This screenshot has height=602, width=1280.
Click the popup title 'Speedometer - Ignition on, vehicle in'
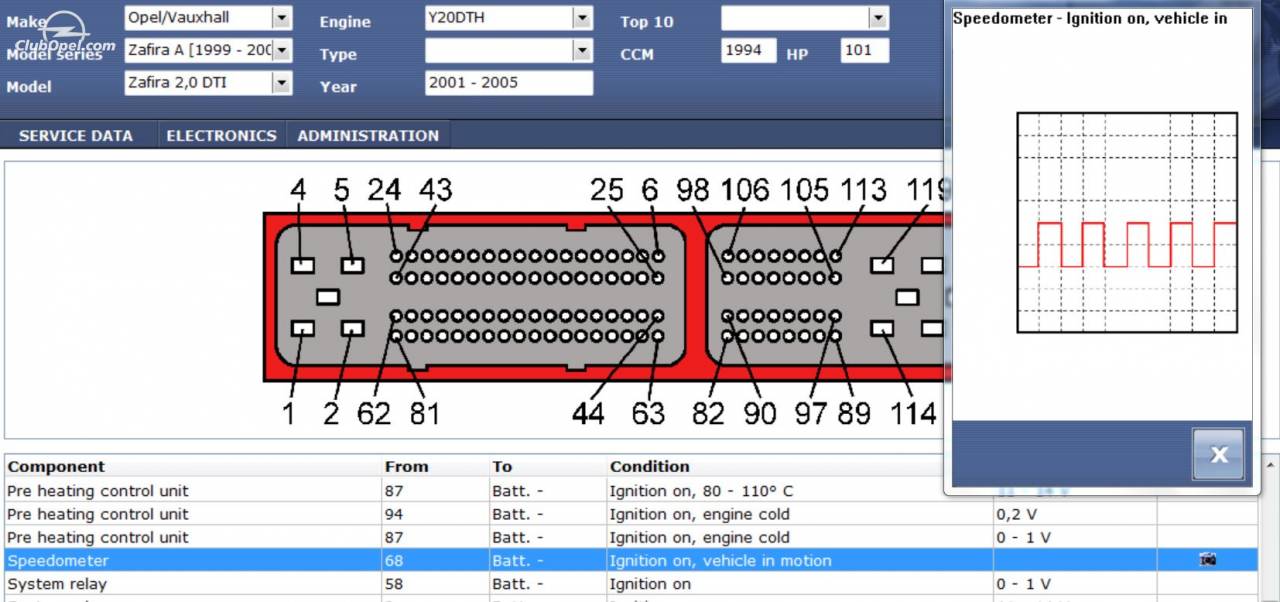pos(1090,18)
